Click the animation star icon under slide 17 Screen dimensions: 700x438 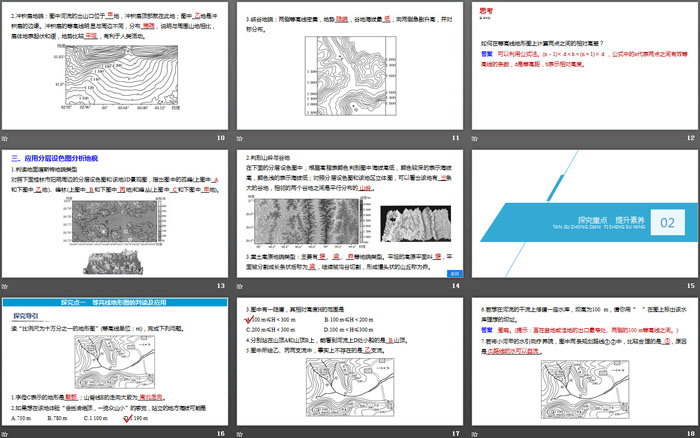point(240,434)
